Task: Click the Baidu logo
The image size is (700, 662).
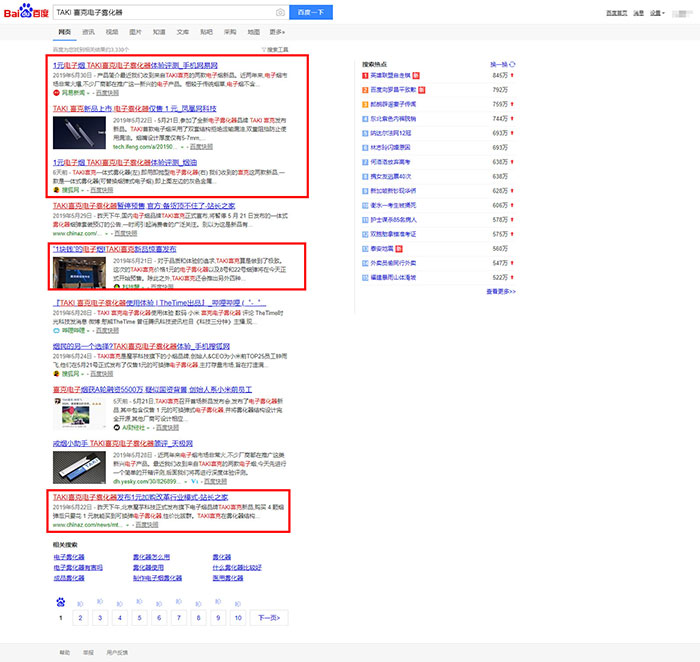Action: (26, 11)
